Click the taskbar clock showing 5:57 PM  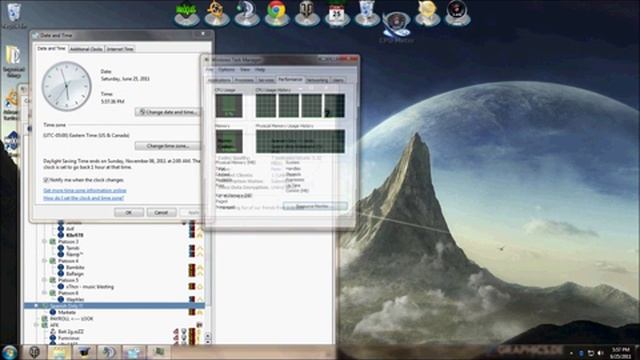(621, 353)
